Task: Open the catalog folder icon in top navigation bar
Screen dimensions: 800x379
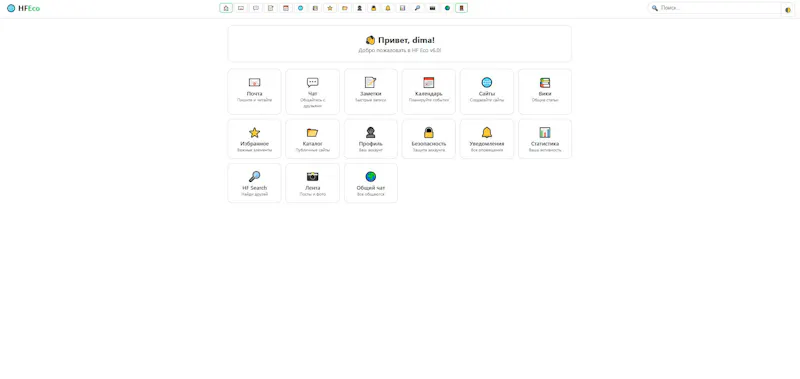Action: coord(344,8)
